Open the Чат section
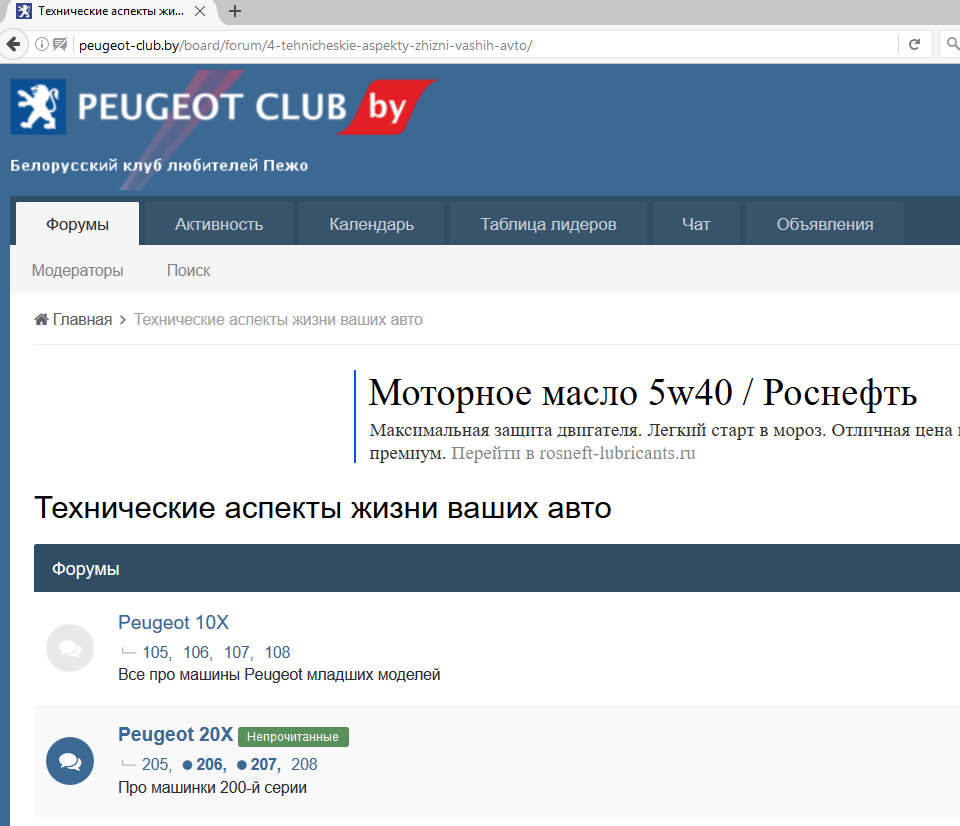960x826 pixels. click(696, 224)
